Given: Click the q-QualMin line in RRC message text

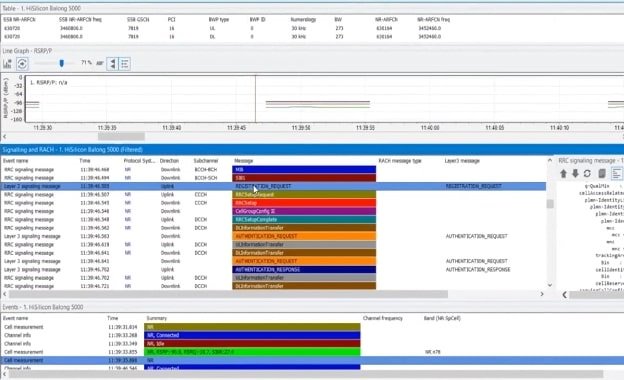Looking at the screenshot, I should 597,186.
